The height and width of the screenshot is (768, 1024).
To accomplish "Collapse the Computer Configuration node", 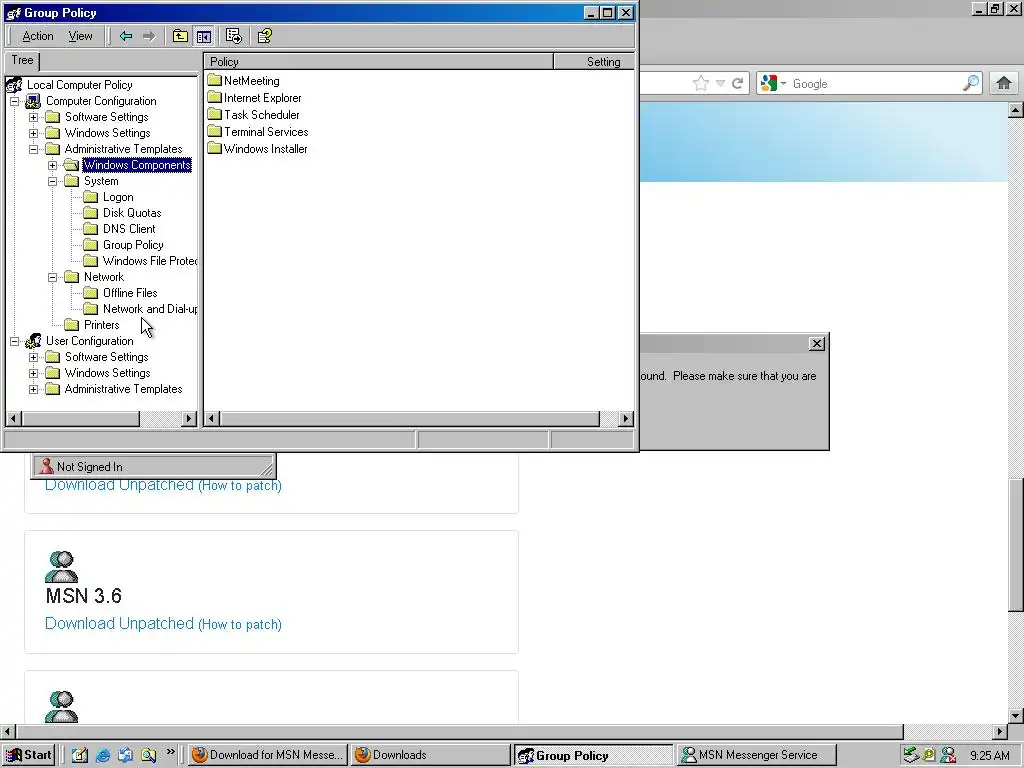I will pyautogui.click(x=14, y=101).
